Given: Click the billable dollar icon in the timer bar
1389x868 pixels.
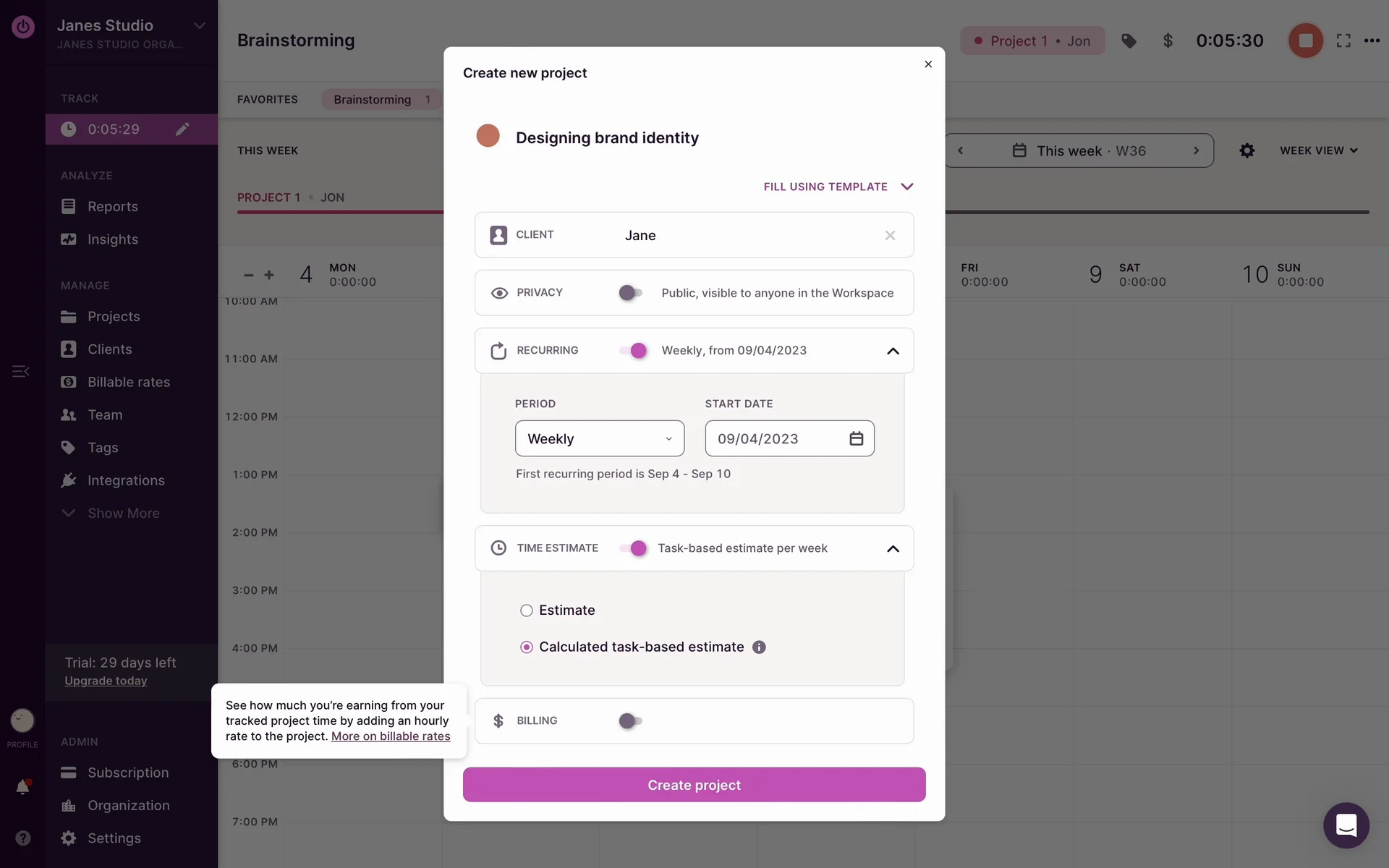Looking at the screenshot, I should point(1168,41).
